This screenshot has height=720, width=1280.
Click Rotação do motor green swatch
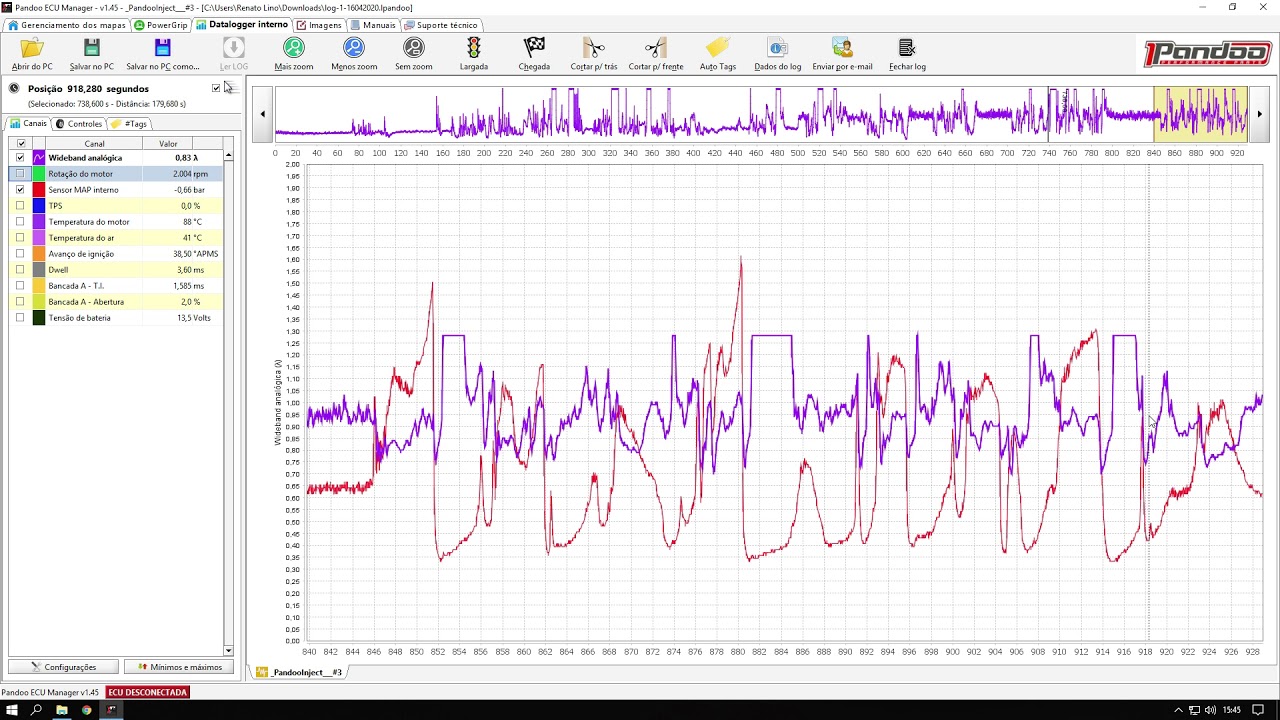point(39,174)
